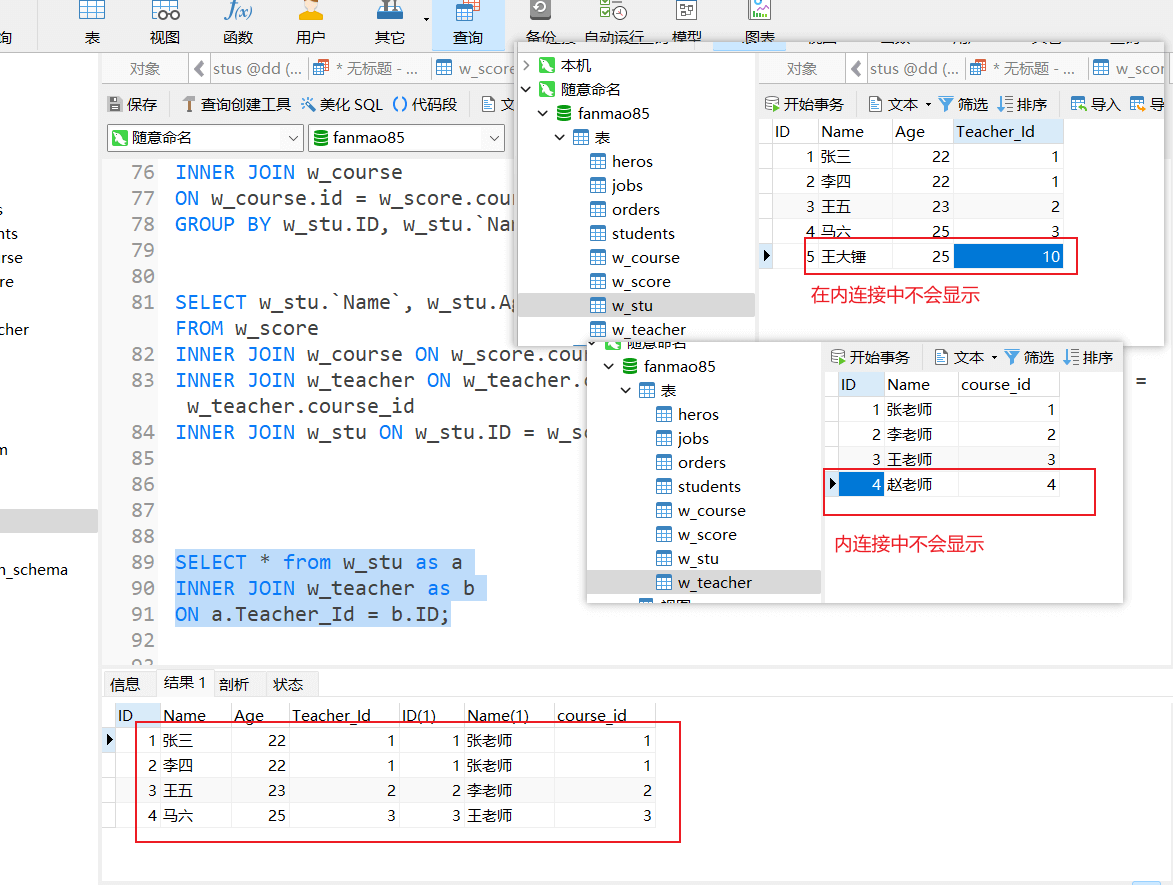Click 排序 sort in w_teacher table view
Screen dimensions: 1173x885
coord(1088,357)
